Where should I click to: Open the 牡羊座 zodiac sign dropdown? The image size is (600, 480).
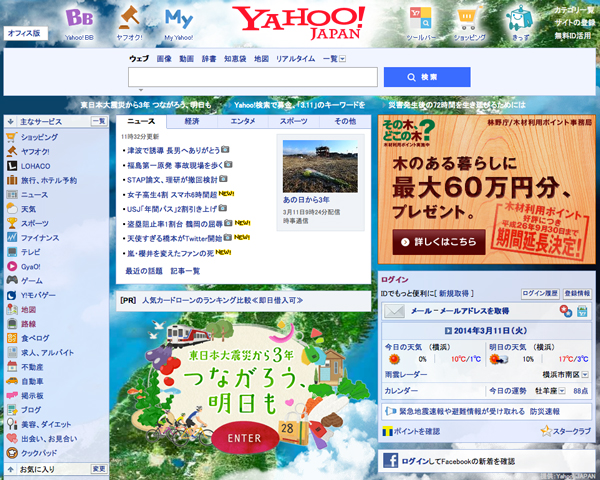(562, 391)
